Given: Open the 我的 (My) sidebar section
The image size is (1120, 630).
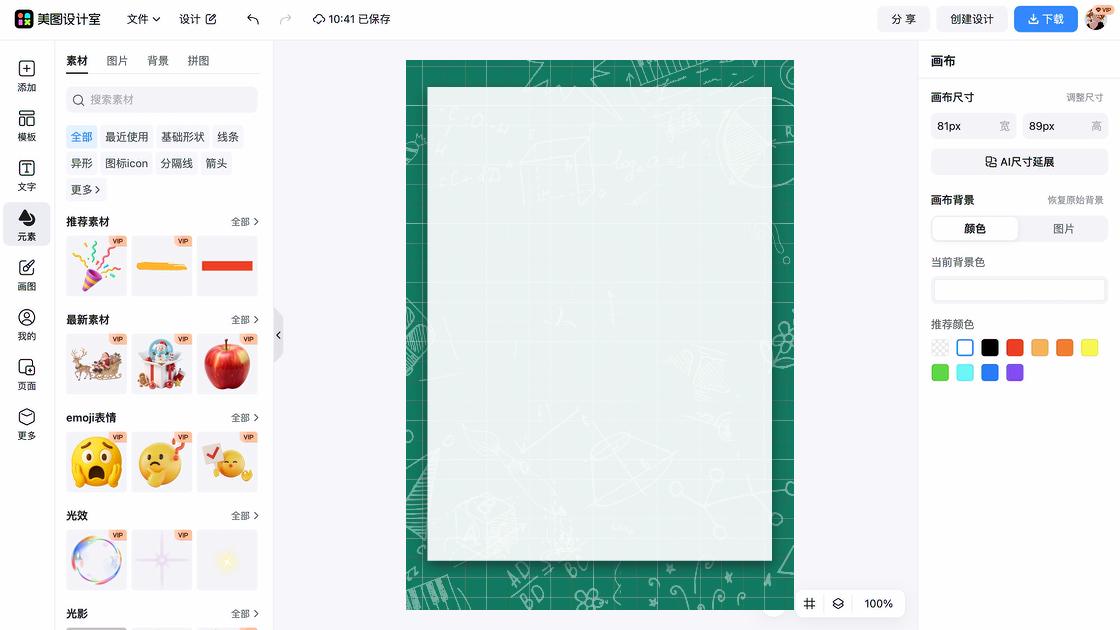Looking at the screenshot, I should pos(26,324).
